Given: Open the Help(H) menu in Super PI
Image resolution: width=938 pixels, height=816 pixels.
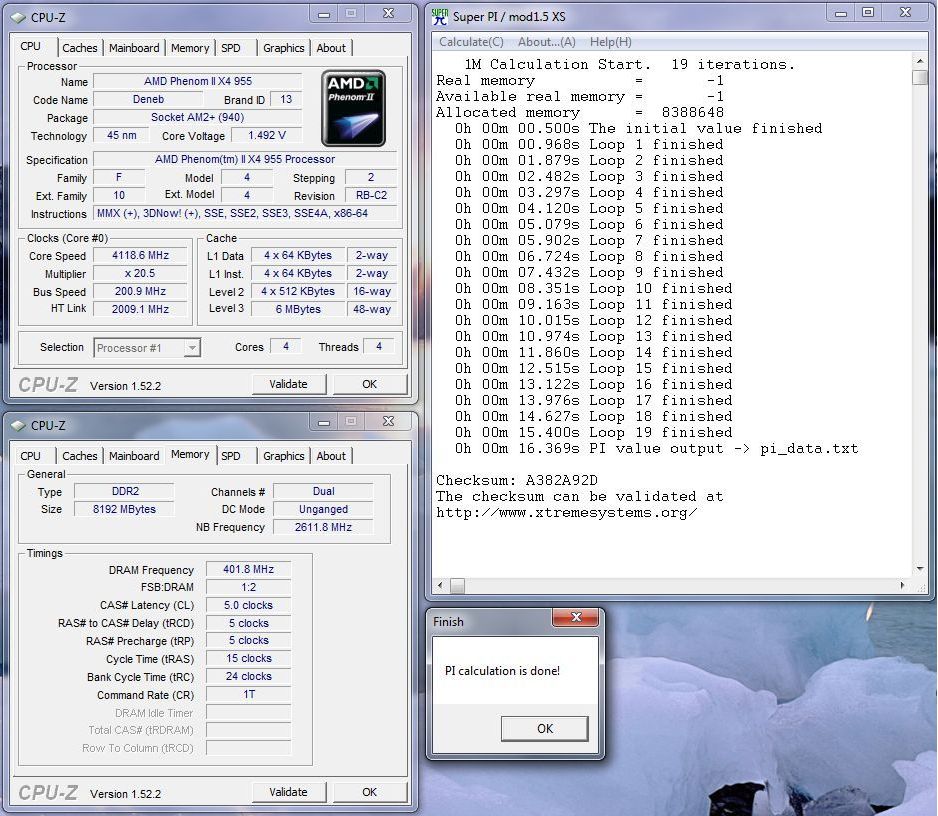Looking at the screenshot, I should 611,42.
